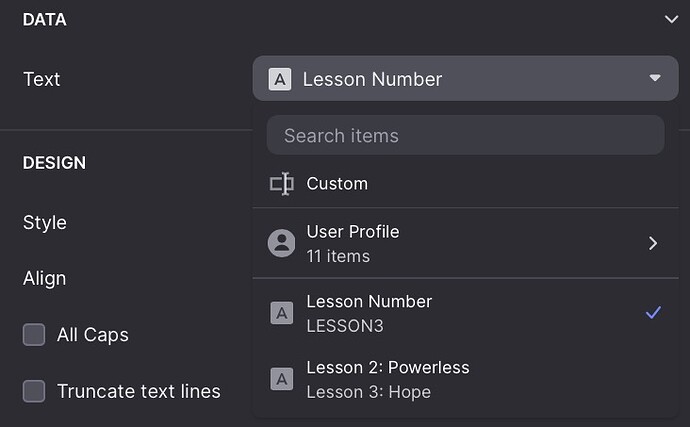
Task: Click the Lesson 2: Powerless column icon
Action: pyautogui.click(x=282, y=379)
